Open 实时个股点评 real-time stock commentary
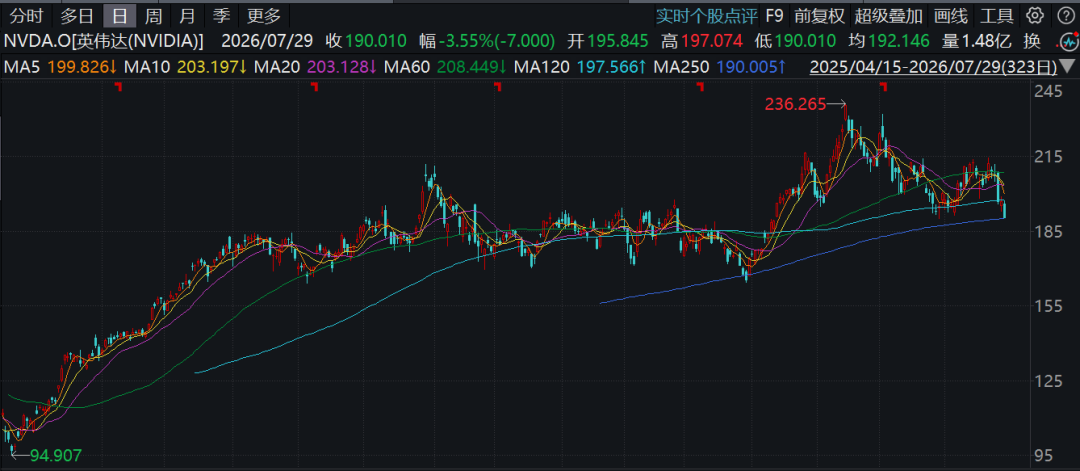 pyautogui.click(x=706, y=15)
